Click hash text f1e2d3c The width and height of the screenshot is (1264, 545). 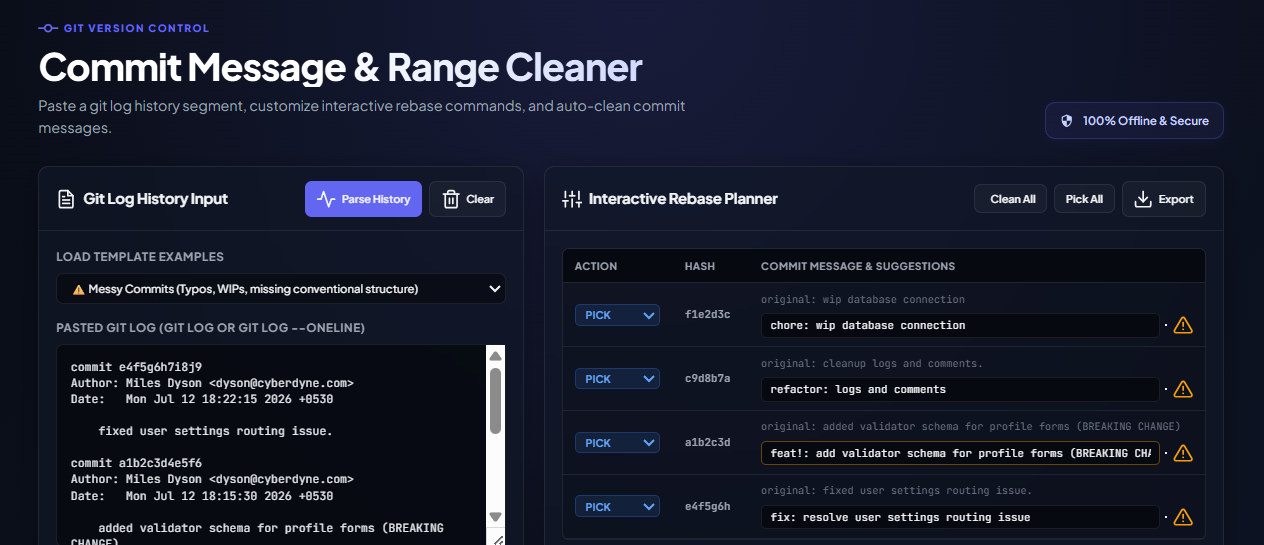point(707,314)
